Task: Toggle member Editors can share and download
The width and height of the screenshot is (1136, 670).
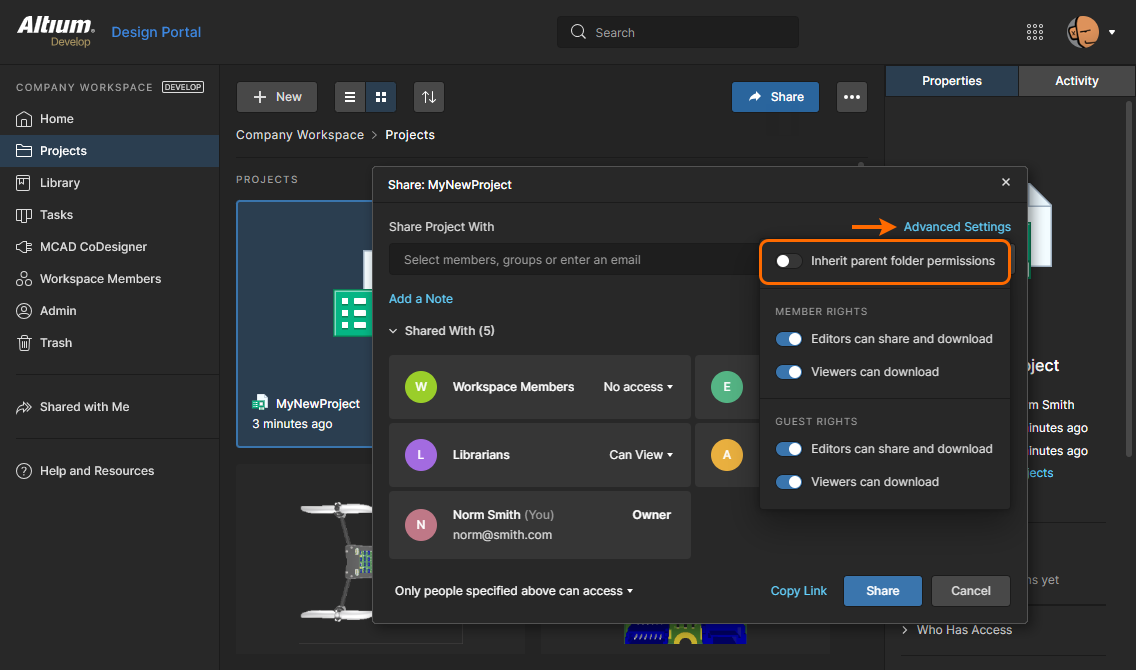Action: (x=788, y=339)
